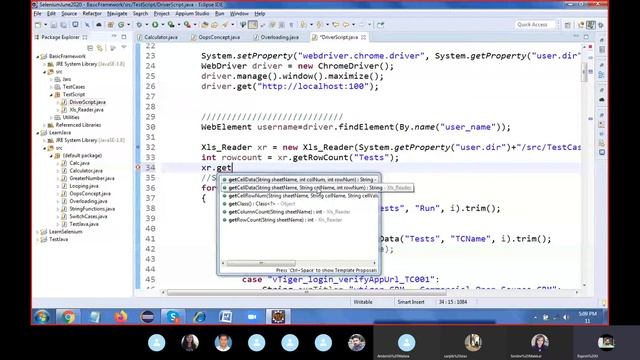Click the black cloud toolbar icon
The height and width of the screenshot is (360, 640).
[99, 25]
